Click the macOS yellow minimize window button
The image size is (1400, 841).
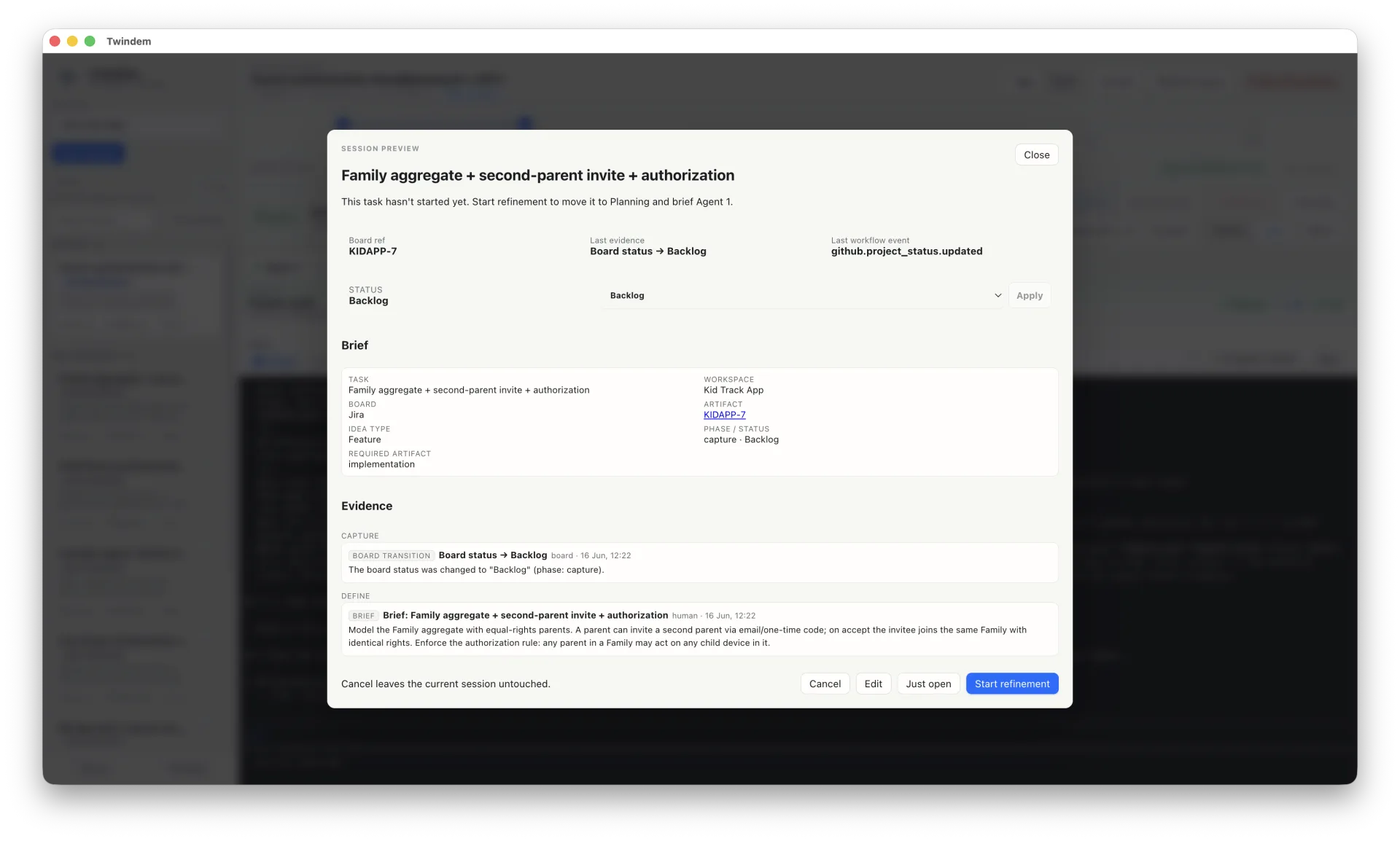(72, 41)
